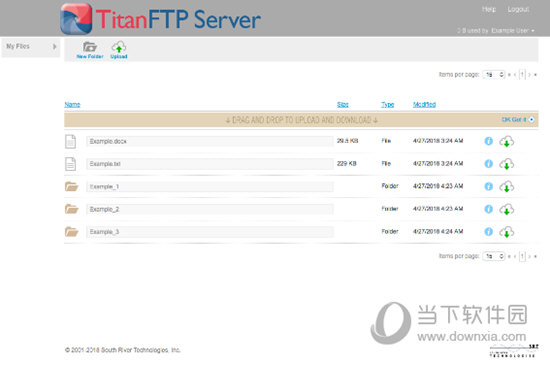The width and height of the screenshot is (550, 365).
Task: Sort files by Name column
Action: [72, 104]
